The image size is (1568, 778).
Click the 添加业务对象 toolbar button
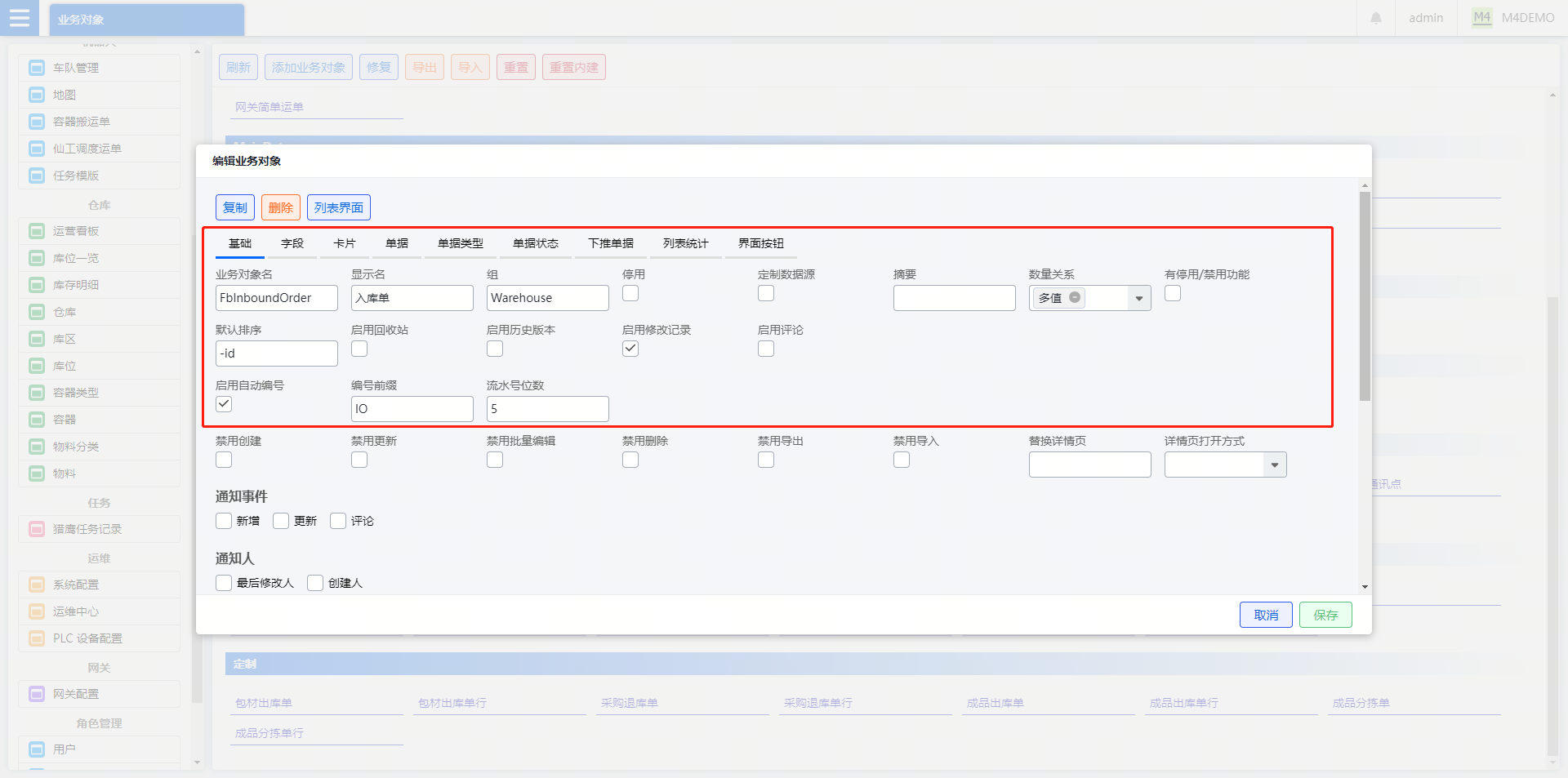(309, 67)
